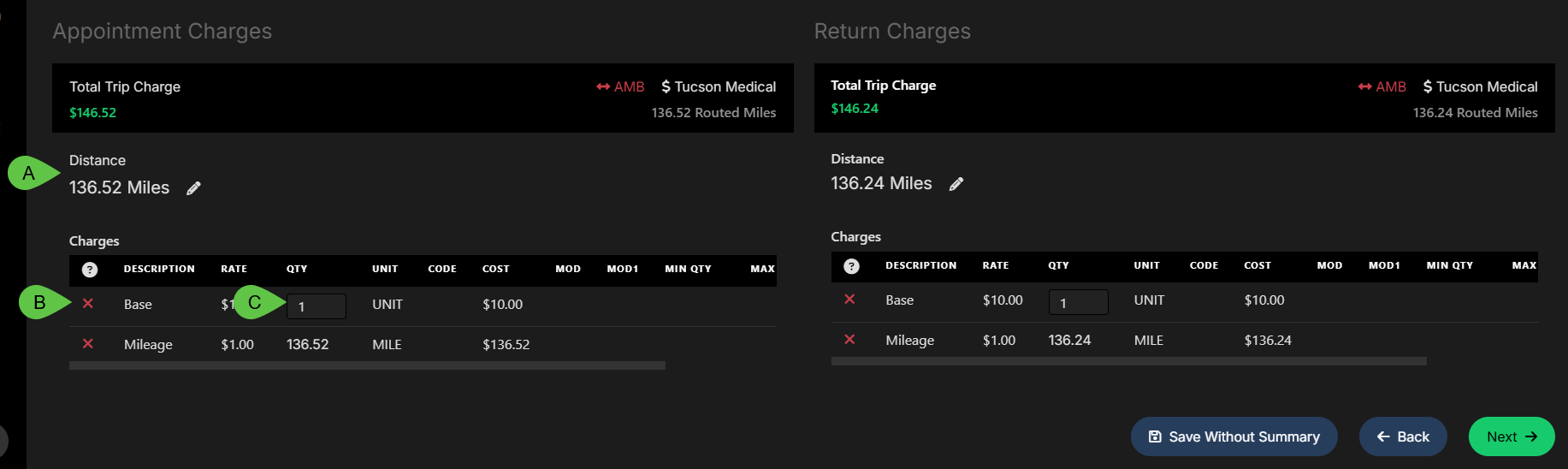Open help icon in Return charges table
The image size is (1568, 469).
[851, 266]
